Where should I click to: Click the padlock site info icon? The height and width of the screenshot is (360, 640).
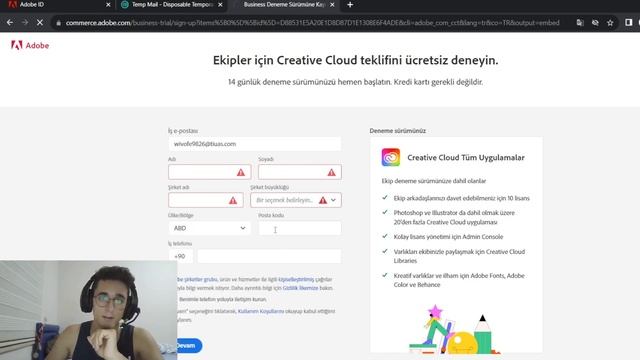click(58, 23)
